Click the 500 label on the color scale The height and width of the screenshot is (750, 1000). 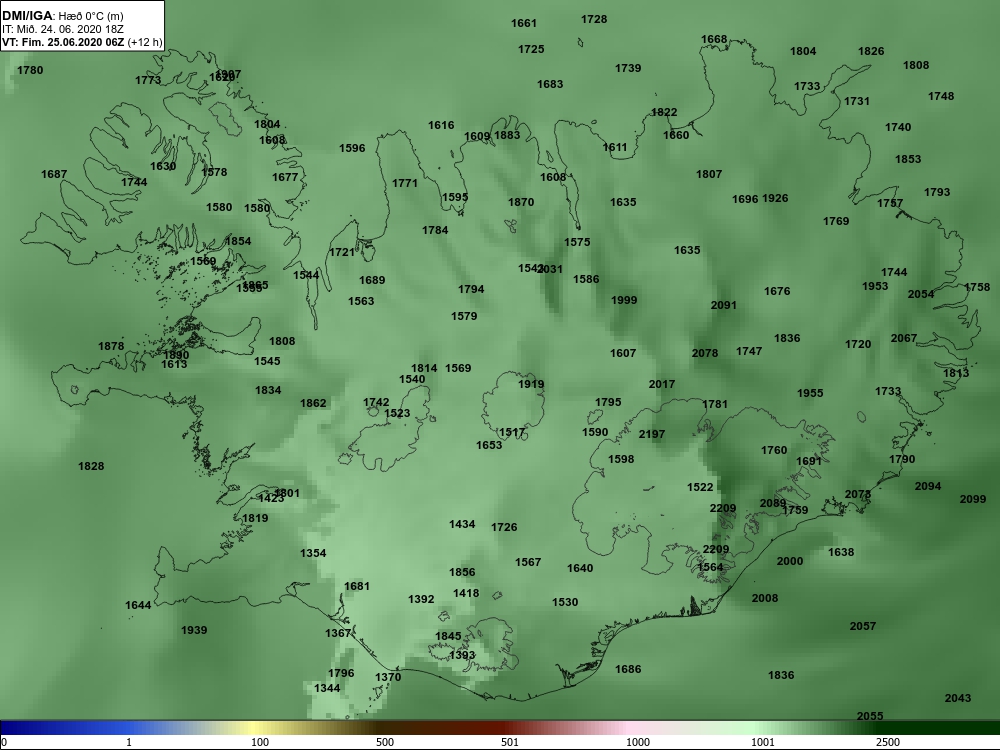385,742
